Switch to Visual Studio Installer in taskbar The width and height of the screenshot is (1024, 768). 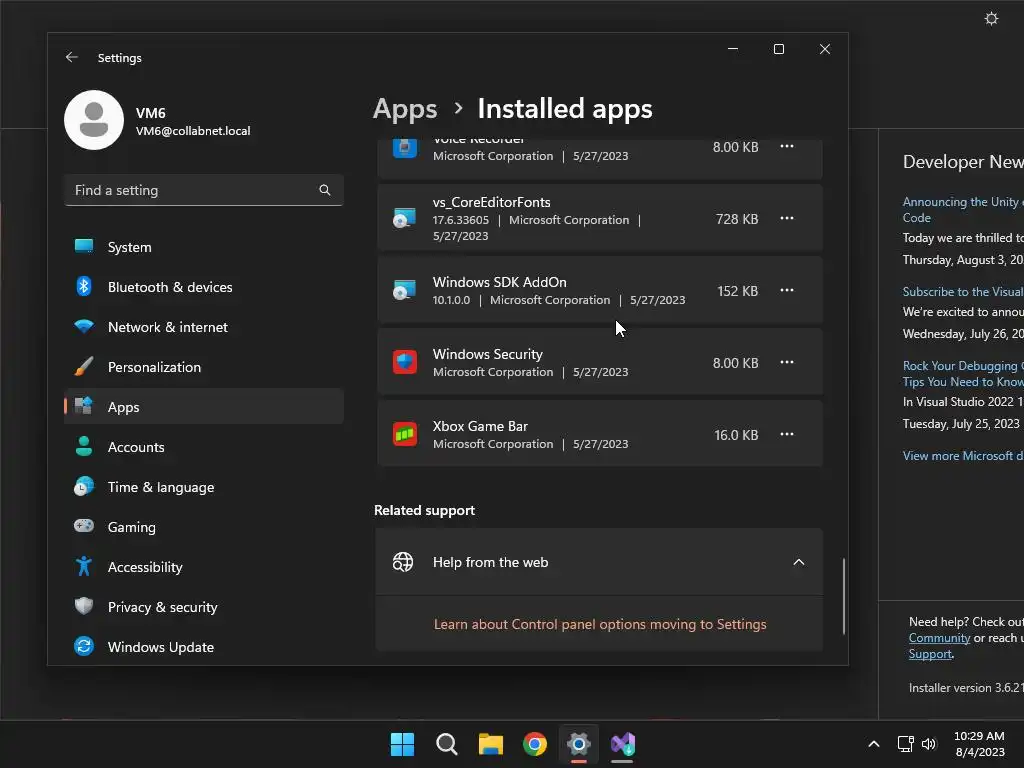[622, 744]
